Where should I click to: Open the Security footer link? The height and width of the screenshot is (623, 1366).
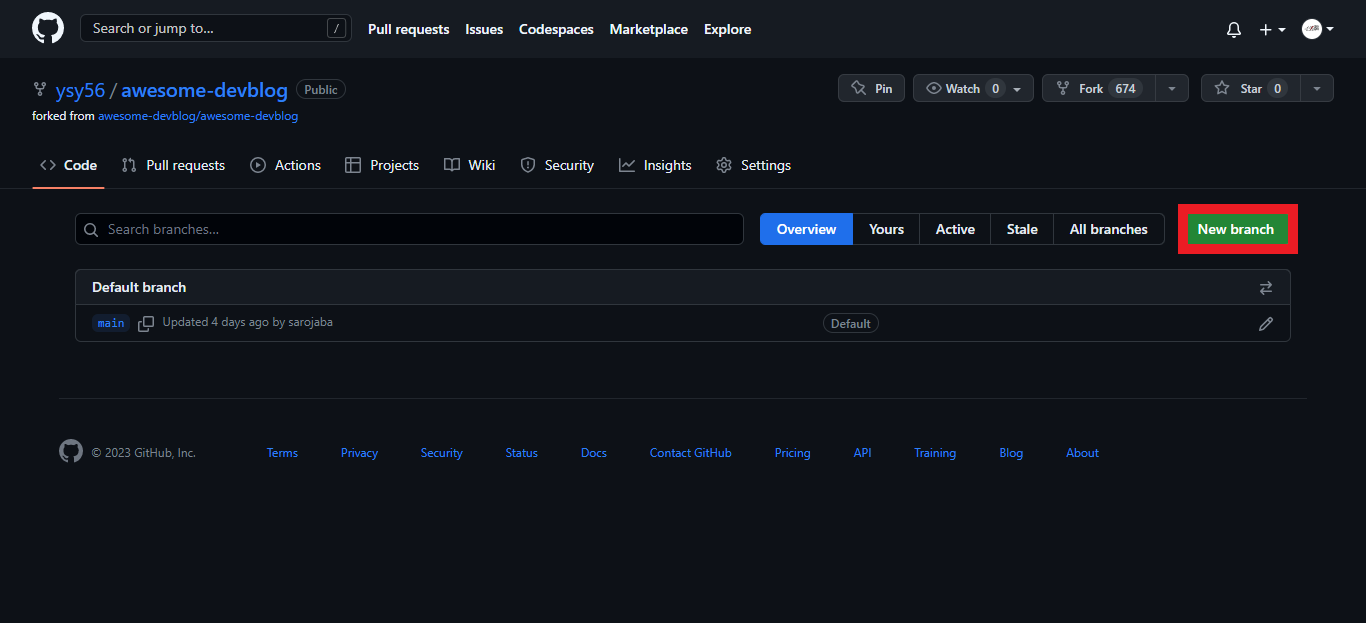click(442, 453)
